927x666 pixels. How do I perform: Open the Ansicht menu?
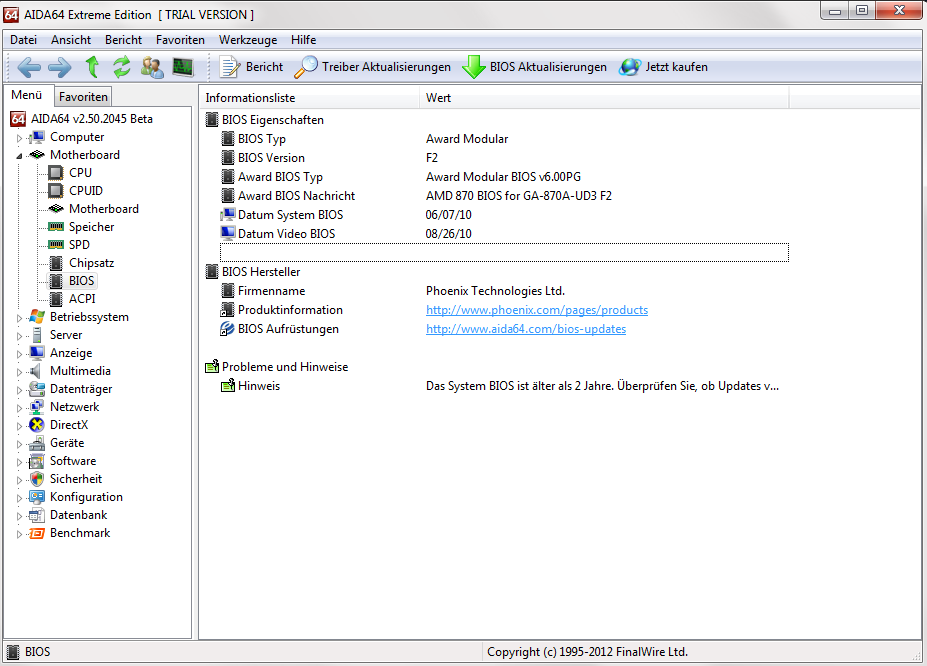[71, 40]
